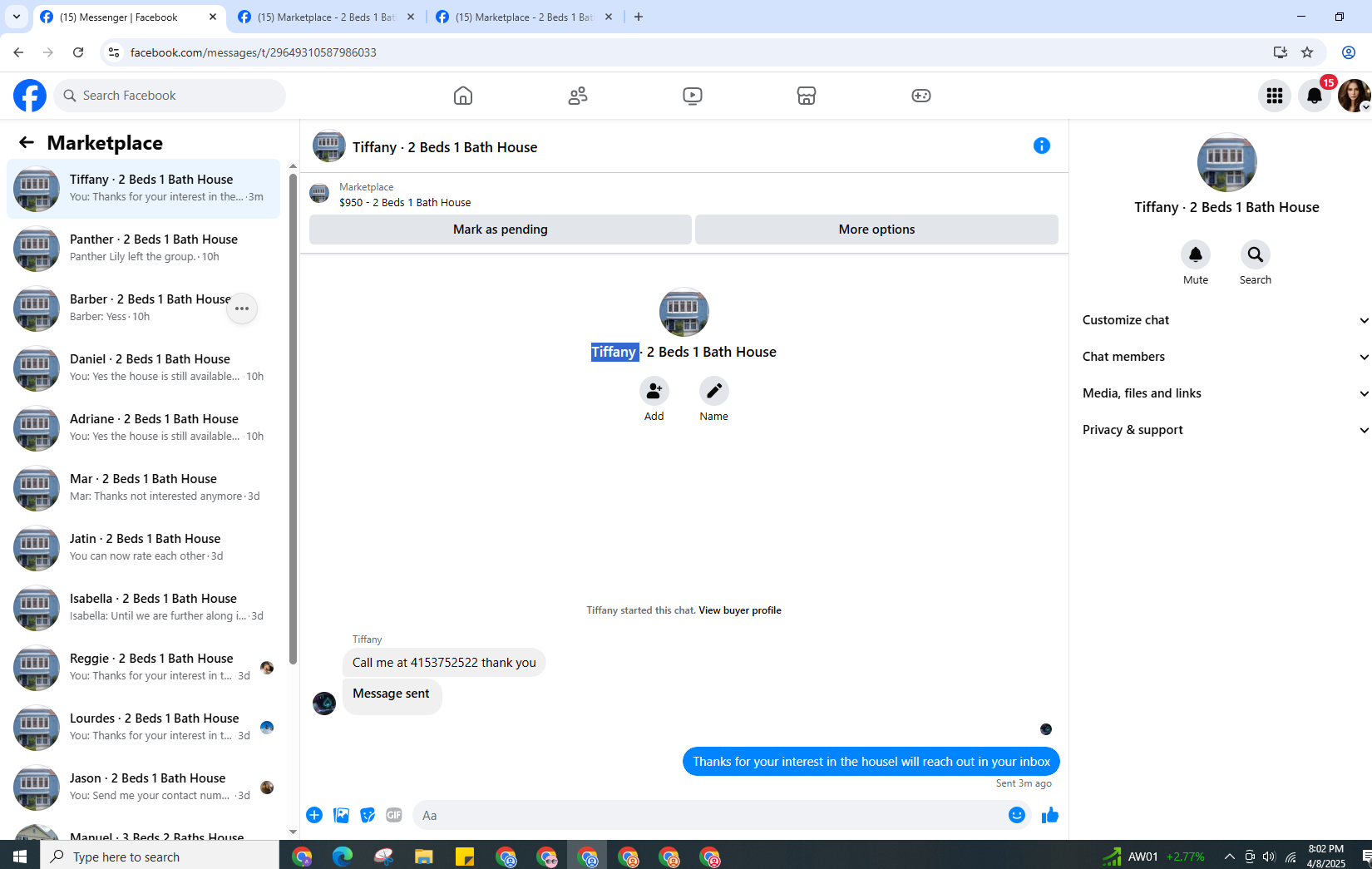
Task: Click the Search Facebook field
Action: pos(170,96)
